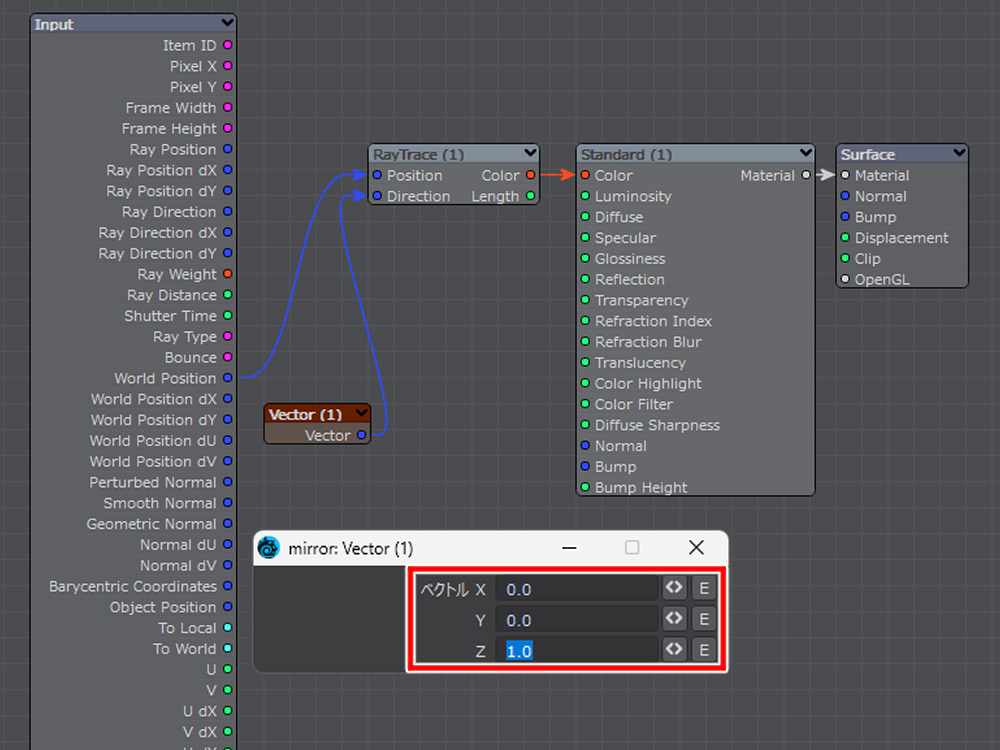Click the Vector node output connector dot
Viewport: 1000px width, 750px height.
[x=361, y=435]
